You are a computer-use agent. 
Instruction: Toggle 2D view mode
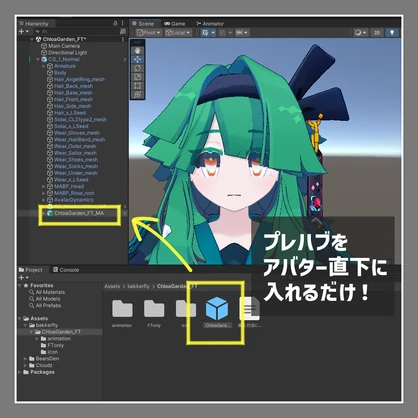point(377,32)
